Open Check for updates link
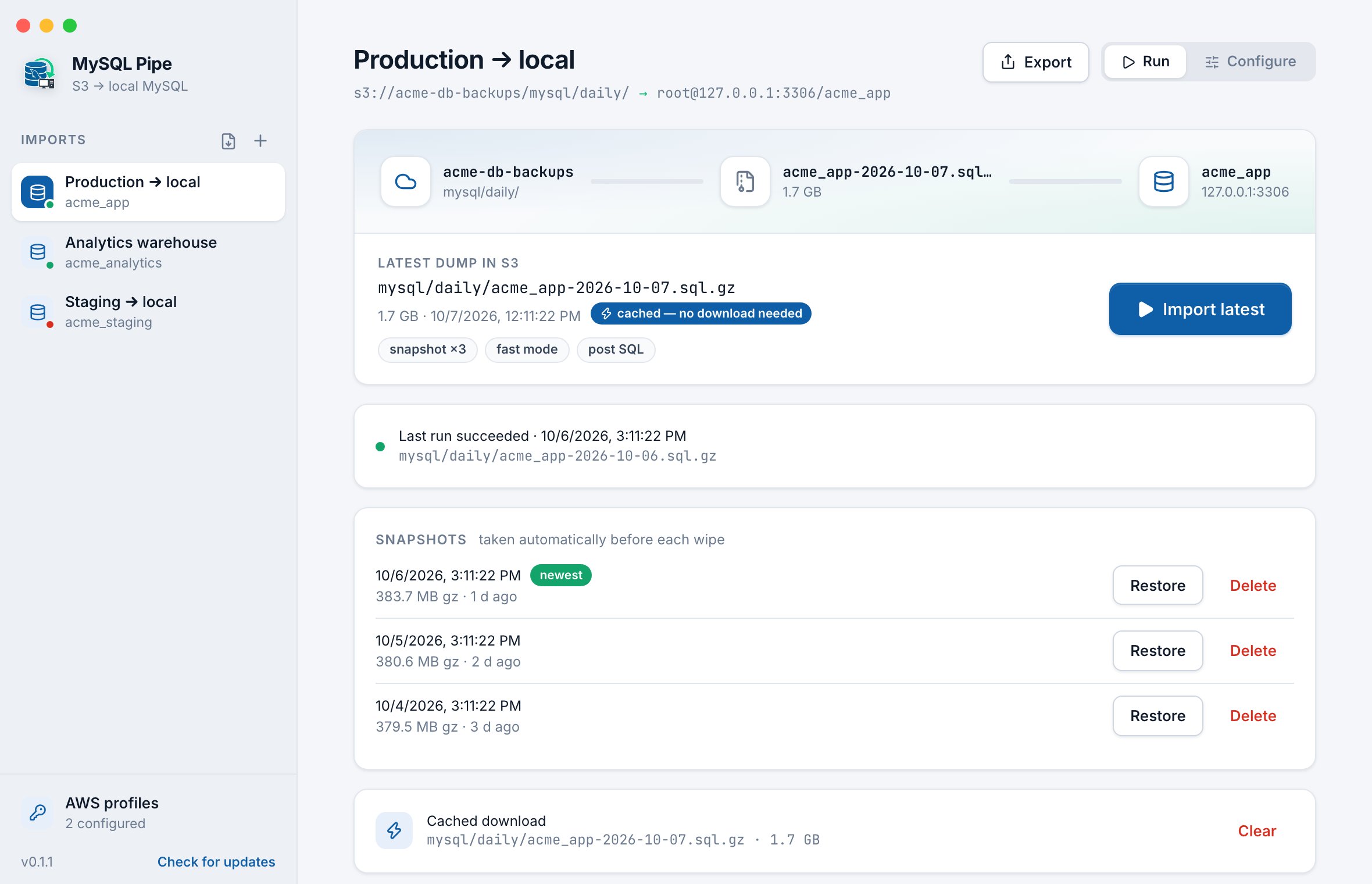1372x884 pixels. [216, 862]
